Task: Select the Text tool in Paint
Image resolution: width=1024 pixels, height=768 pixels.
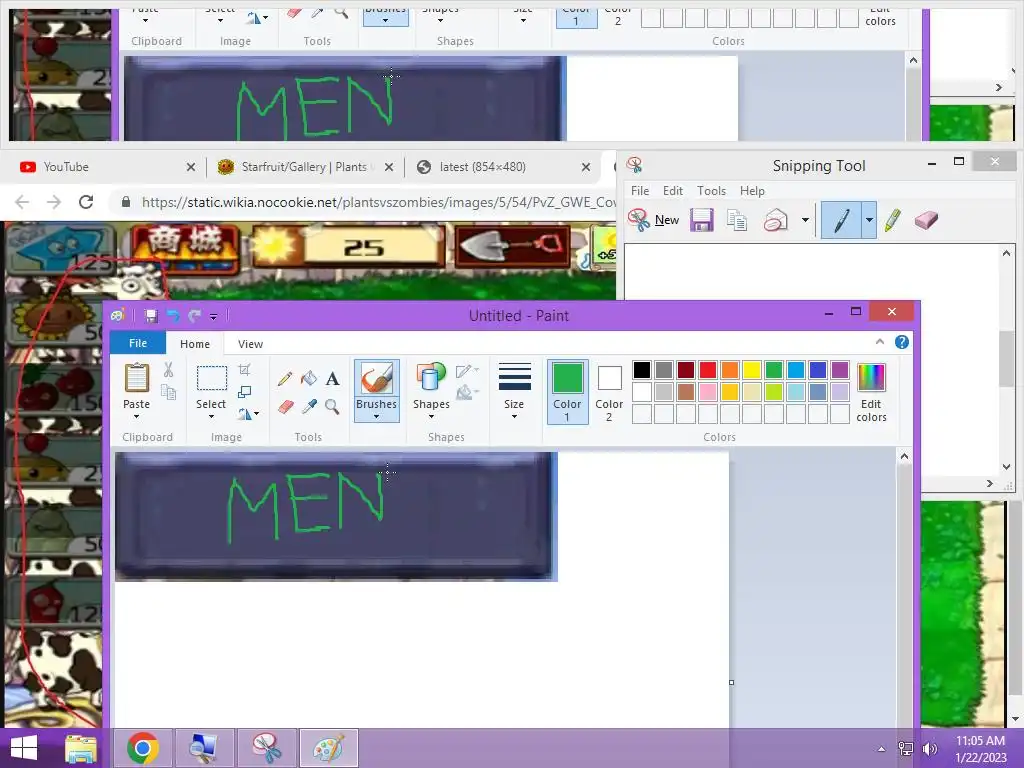Action: 332,379
